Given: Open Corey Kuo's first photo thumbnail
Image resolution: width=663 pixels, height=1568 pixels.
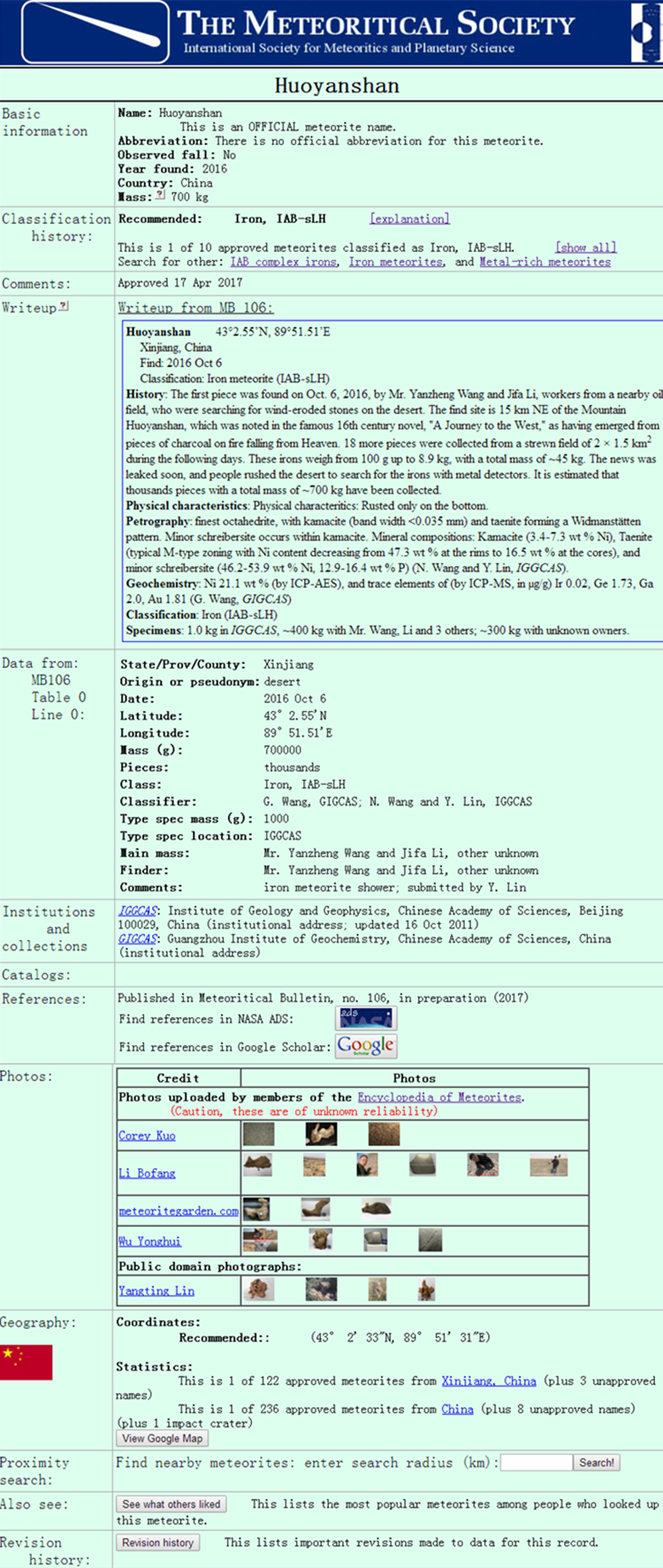Looking at the screenshot, I should pos(258,1135).
